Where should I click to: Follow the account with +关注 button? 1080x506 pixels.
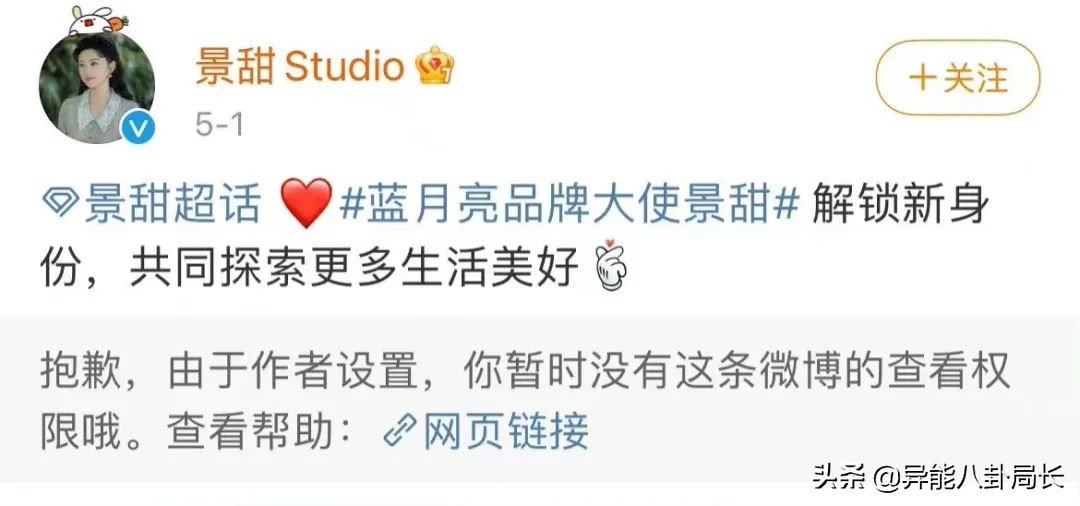click(957, 78)
